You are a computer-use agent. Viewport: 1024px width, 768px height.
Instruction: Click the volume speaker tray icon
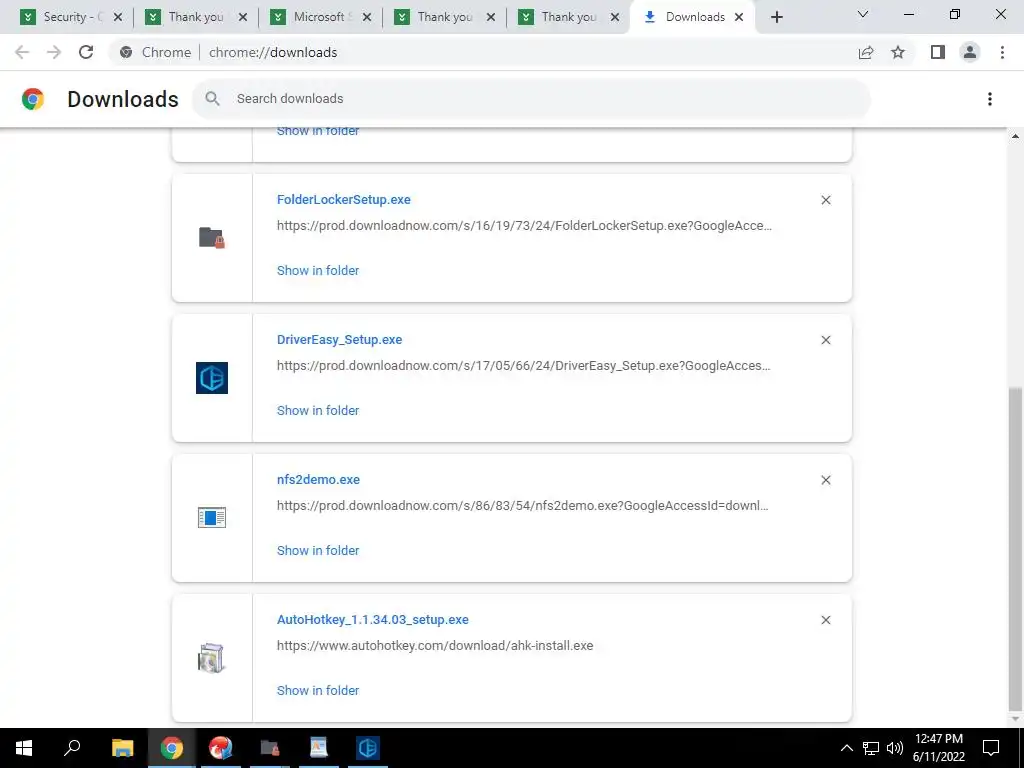click(x=895, y=748)
